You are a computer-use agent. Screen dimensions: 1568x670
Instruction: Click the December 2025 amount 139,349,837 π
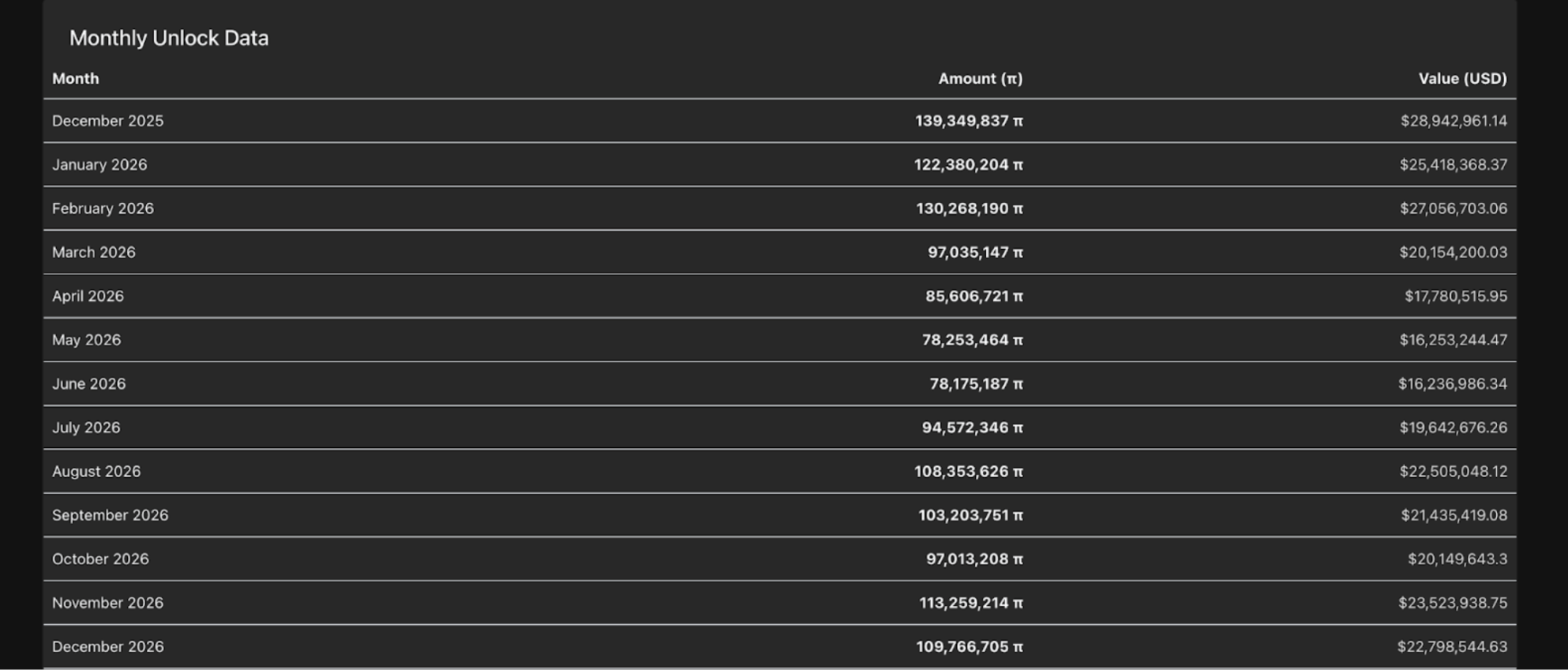[x=969, y=121]
